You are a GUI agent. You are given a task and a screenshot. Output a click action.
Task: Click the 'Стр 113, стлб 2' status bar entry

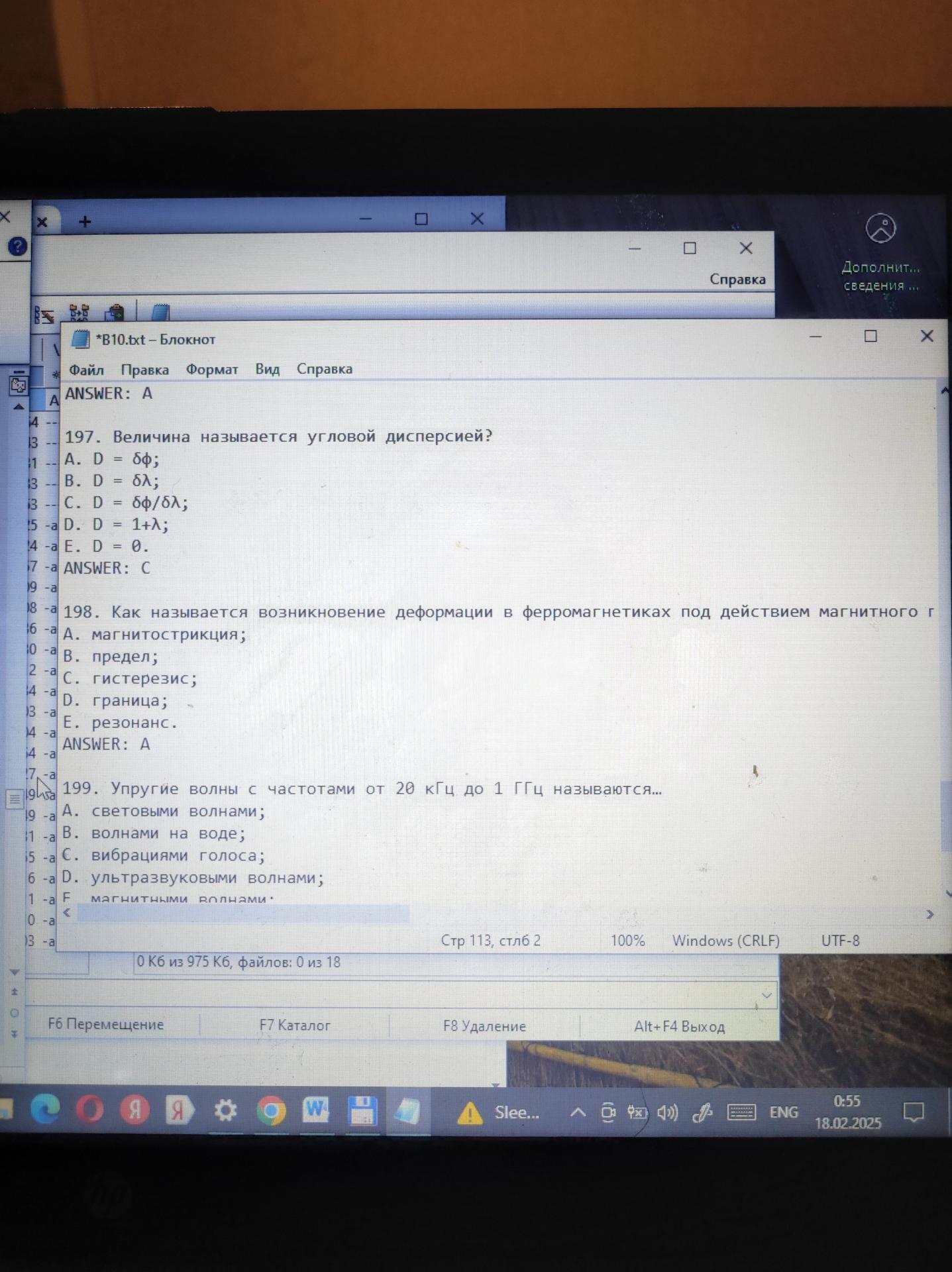tap(491, 941)
